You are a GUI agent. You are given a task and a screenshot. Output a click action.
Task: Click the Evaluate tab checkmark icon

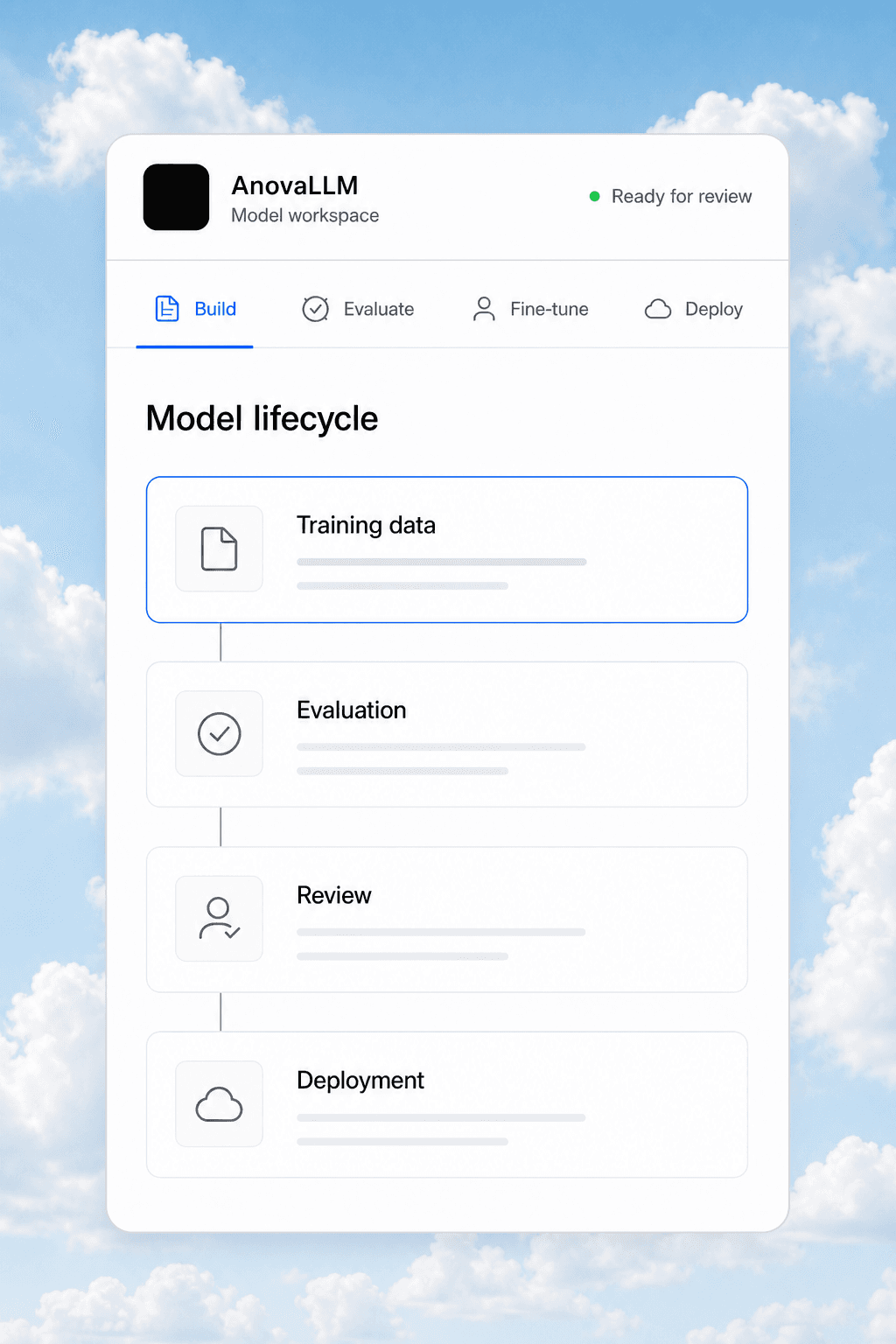click(x=315, y=309)
